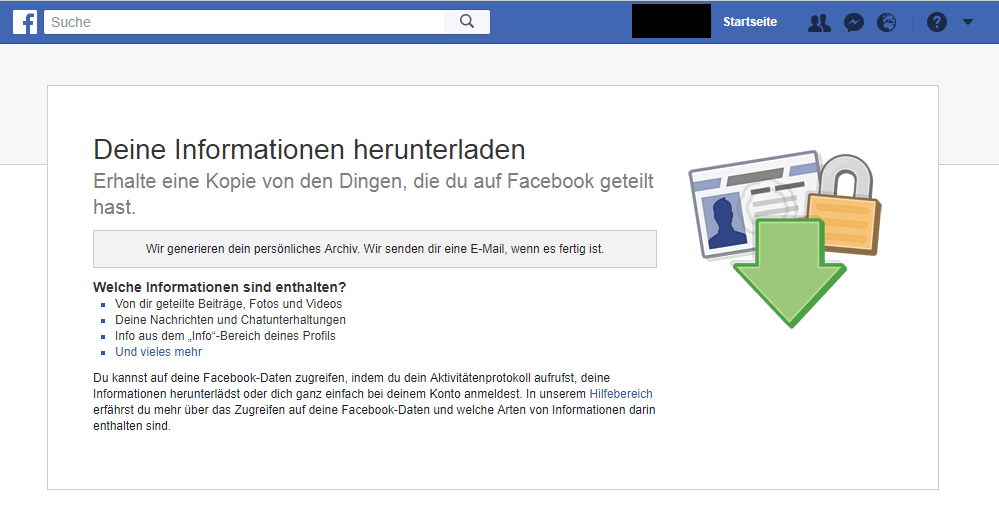Click the 'Welche Informationen sind enthalten?' subheading

219,287
